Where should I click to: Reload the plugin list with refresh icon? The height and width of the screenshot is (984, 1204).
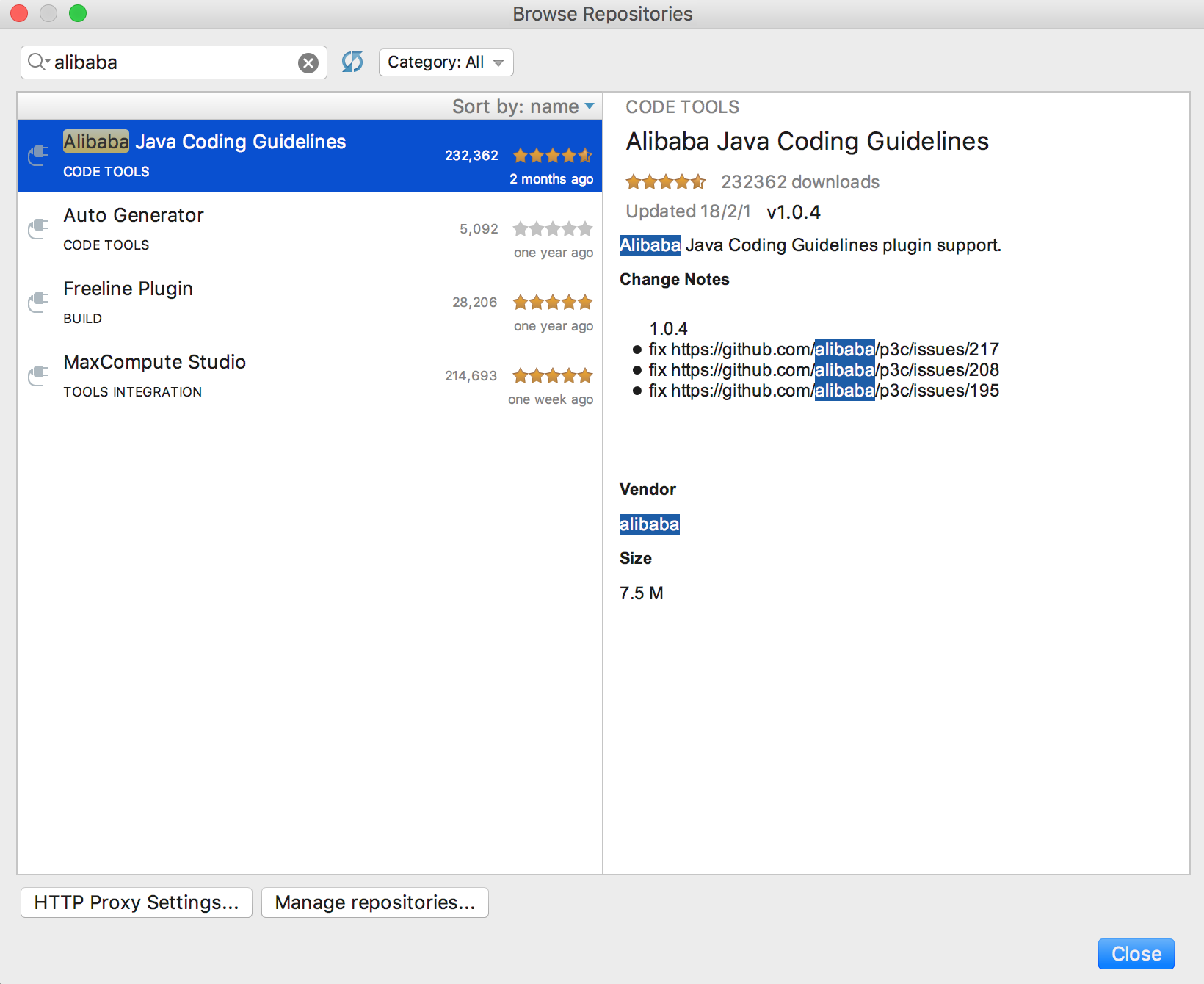coord(352,62)
